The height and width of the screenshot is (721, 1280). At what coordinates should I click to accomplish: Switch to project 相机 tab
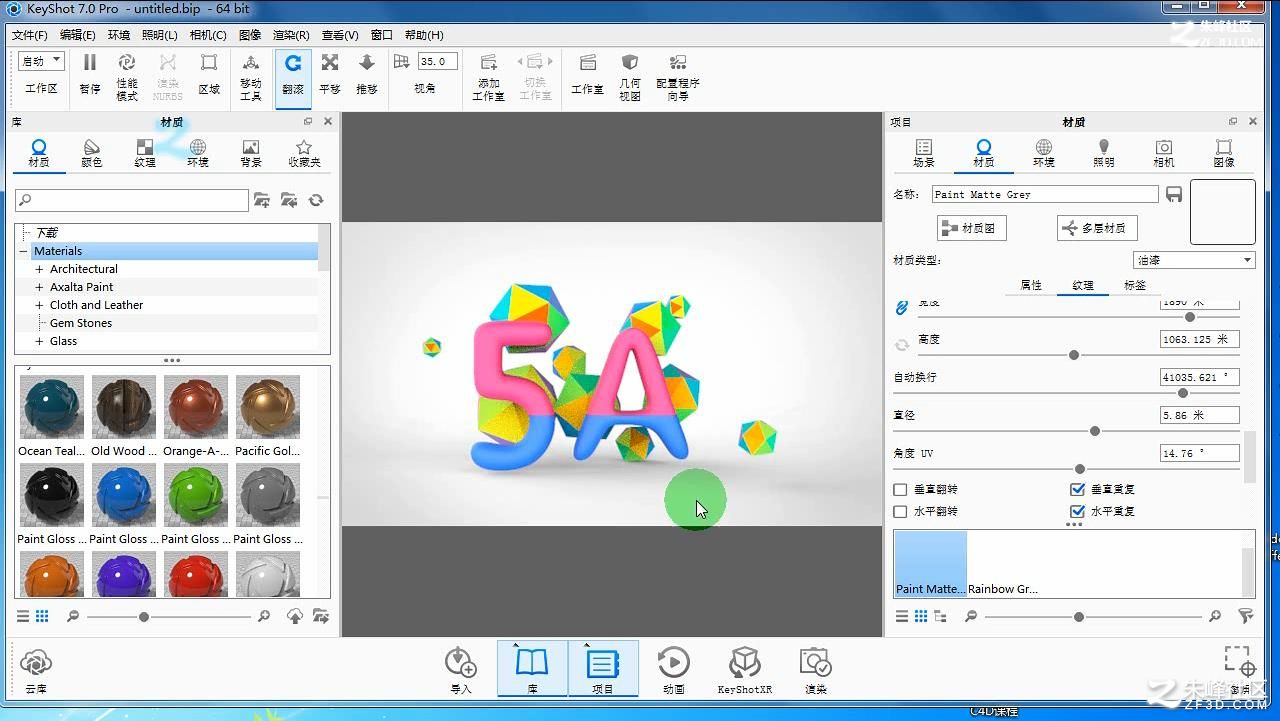point(1164,153)
